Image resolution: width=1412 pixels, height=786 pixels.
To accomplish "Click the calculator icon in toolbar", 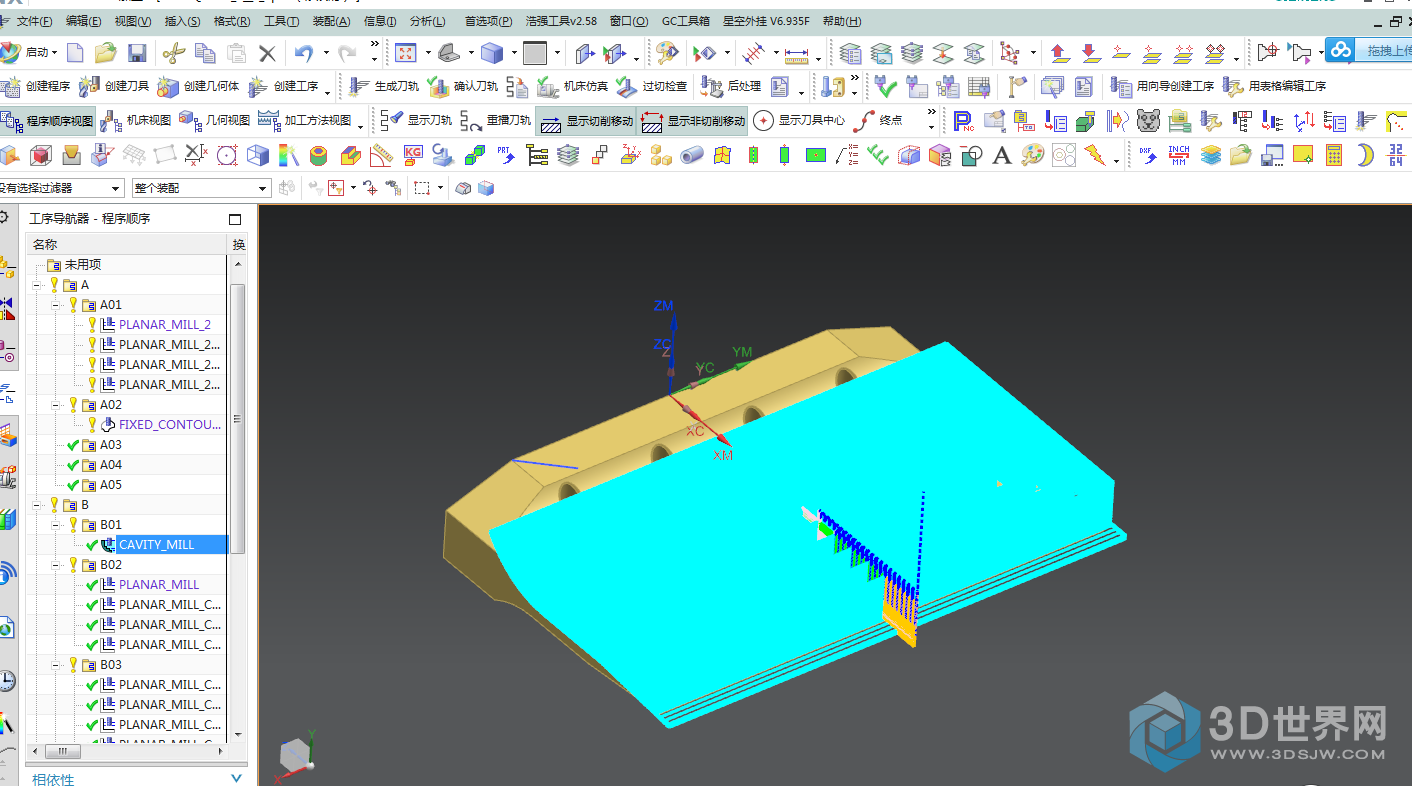I will (1334, 155).
